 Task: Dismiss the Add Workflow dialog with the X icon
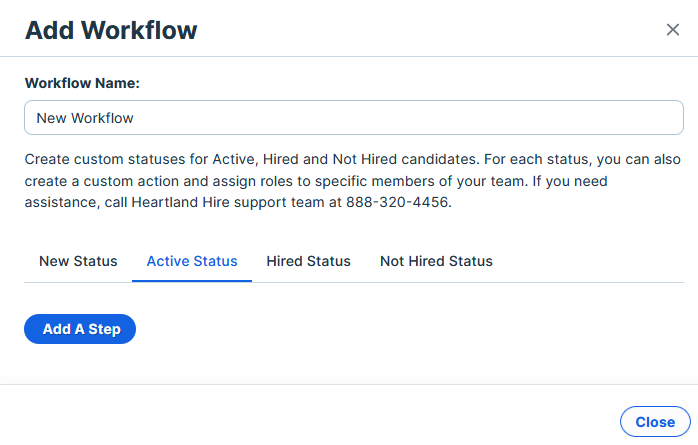tap(672, 30)
